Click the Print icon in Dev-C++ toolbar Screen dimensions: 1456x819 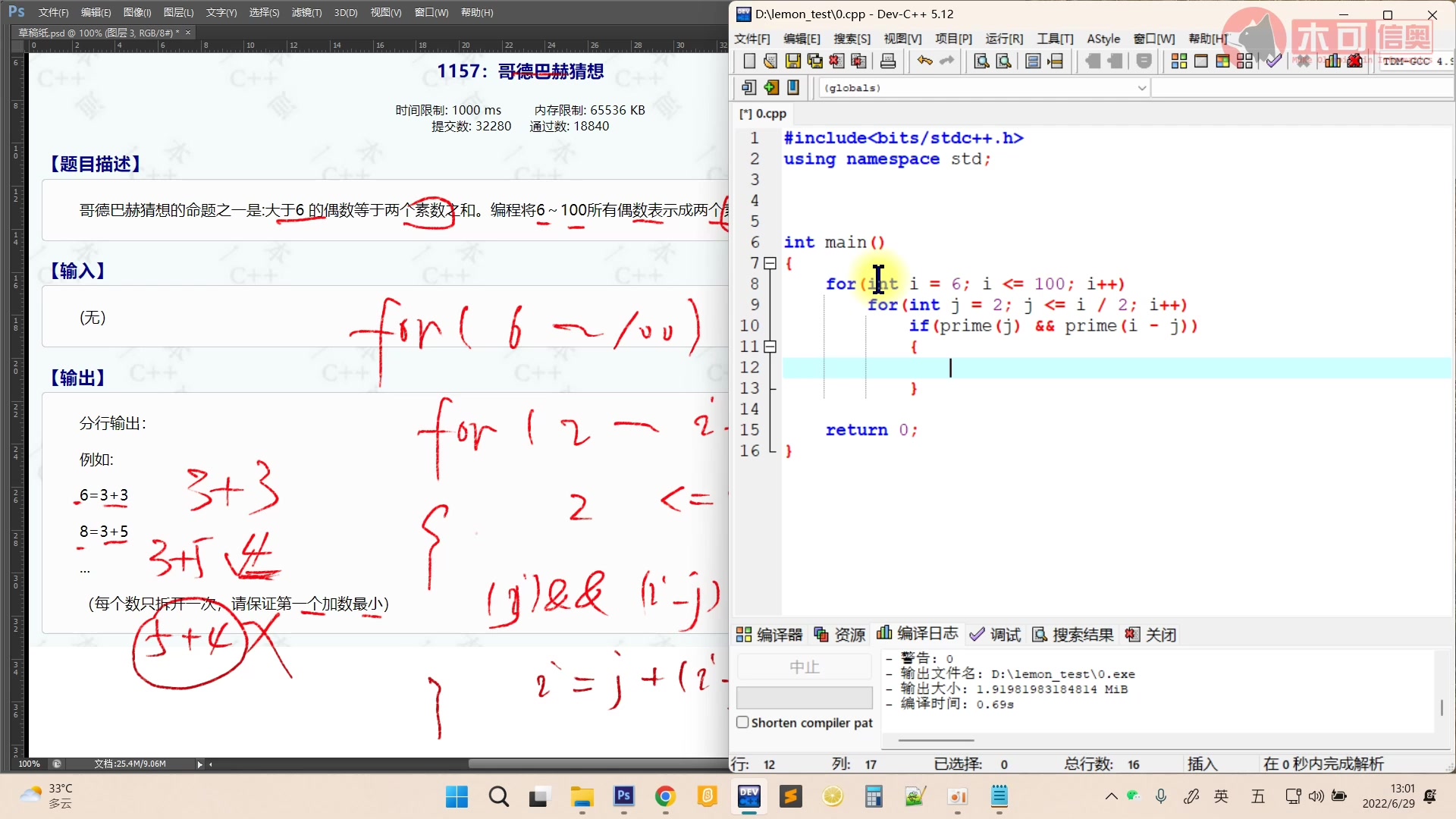[x=888, y=61]
